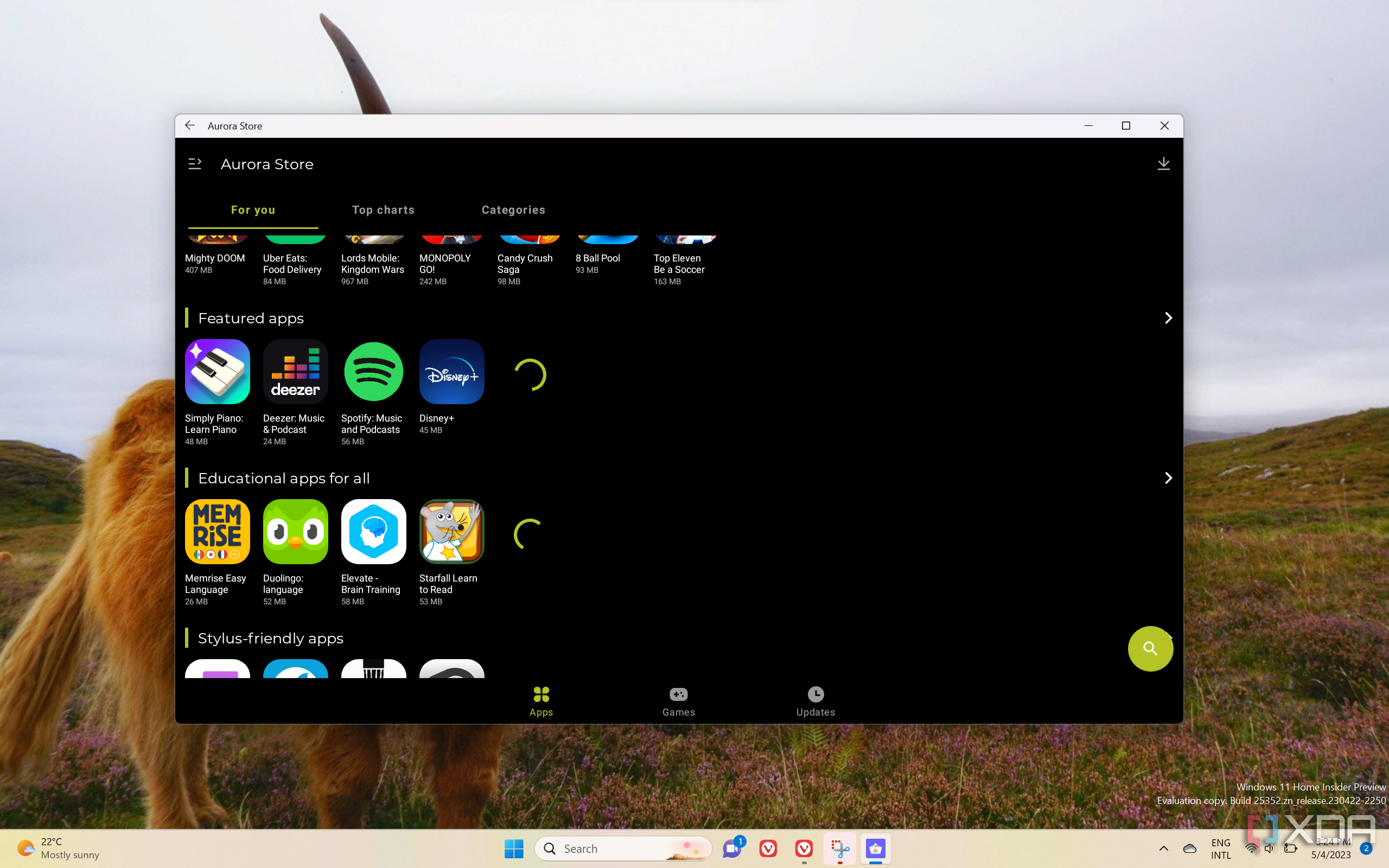Expand the navigation hamburger menu
Screen dimensions: 1389x868
coord(196,163)
